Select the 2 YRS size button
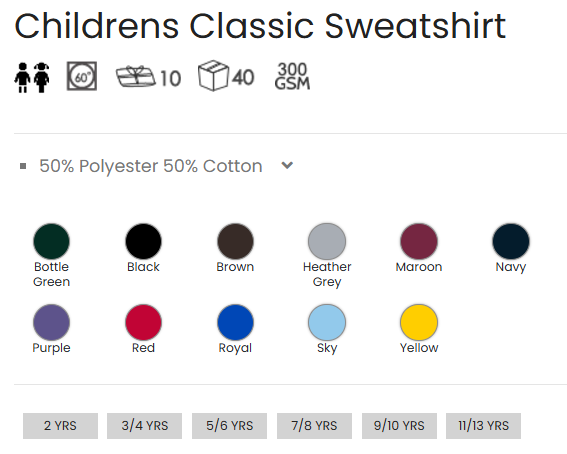This screenshot has height=454, width=567. tap(60, 426)
